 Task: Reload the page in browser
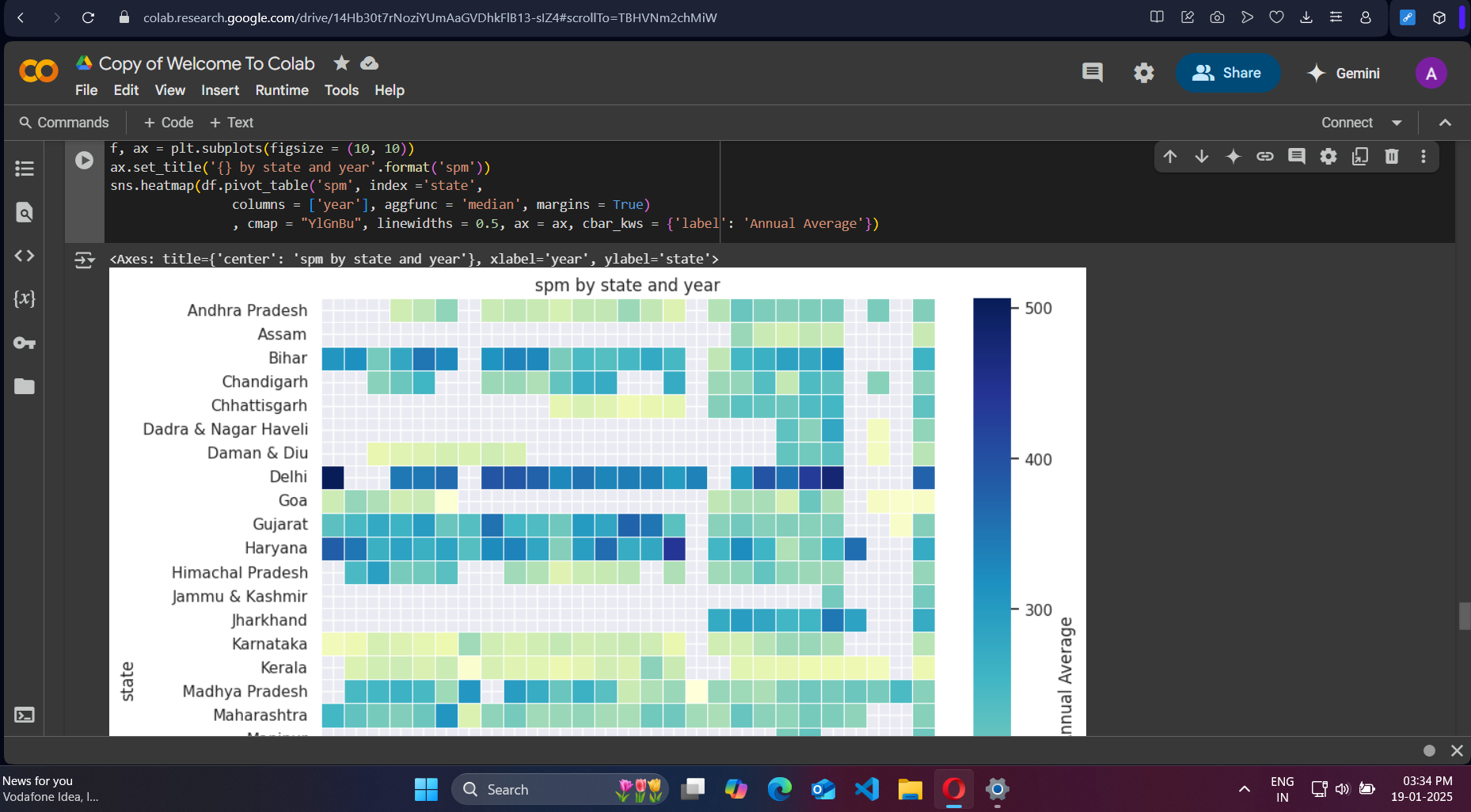click(88, 17)
